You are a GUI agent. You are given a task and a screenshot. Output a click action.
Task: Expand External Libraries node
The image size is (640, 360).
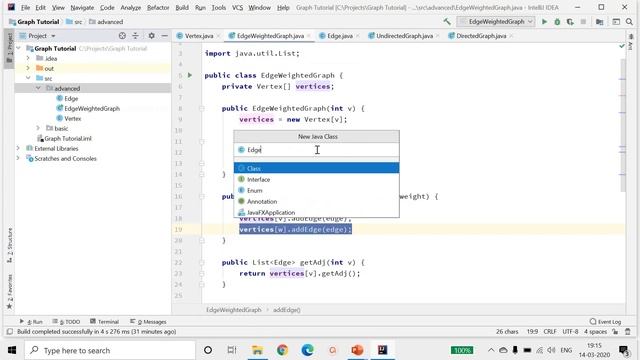click(x=18, y=148)
